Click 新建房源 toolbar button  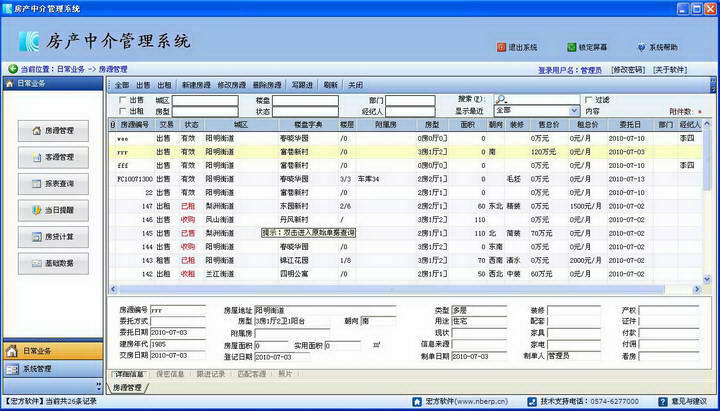coord(196,85)
